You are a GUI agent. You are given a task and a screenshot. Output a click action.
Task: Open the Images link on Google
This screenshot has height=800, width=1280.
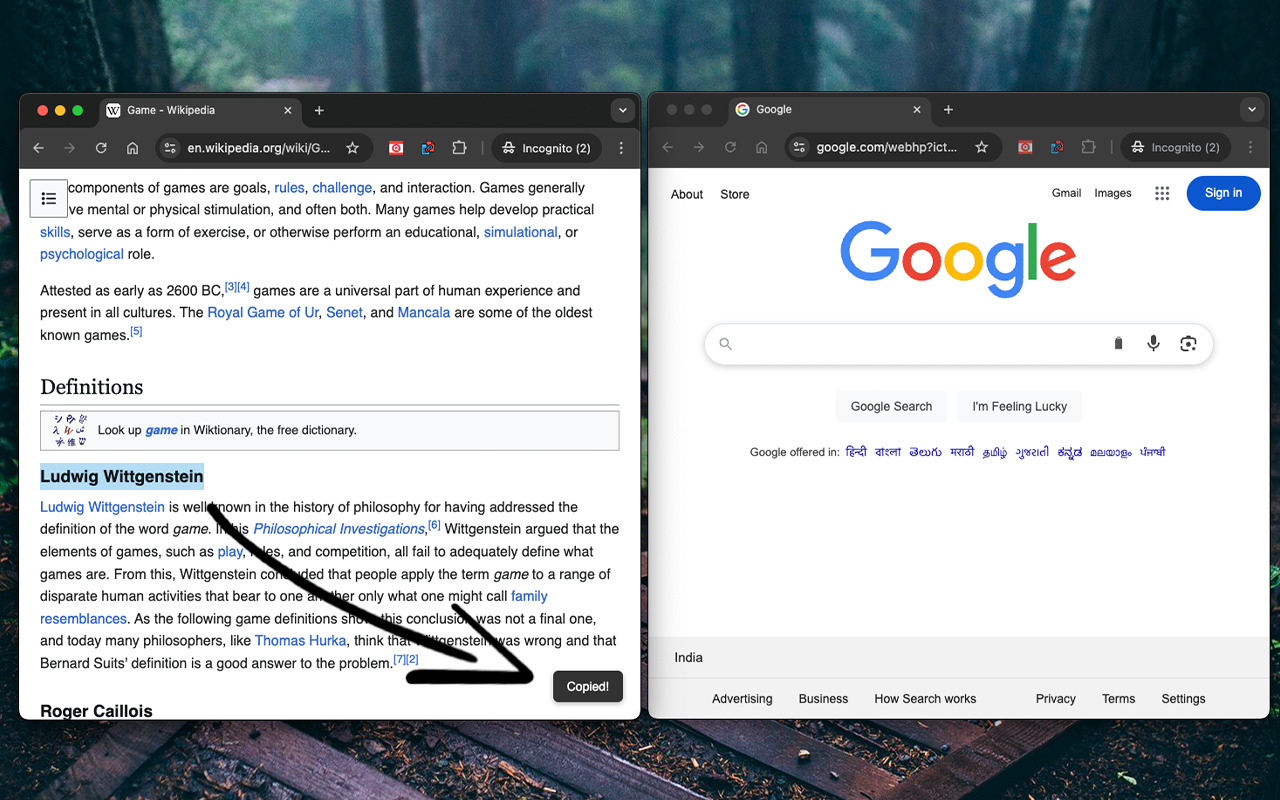pyautogui.click(x=1113, y=193)
